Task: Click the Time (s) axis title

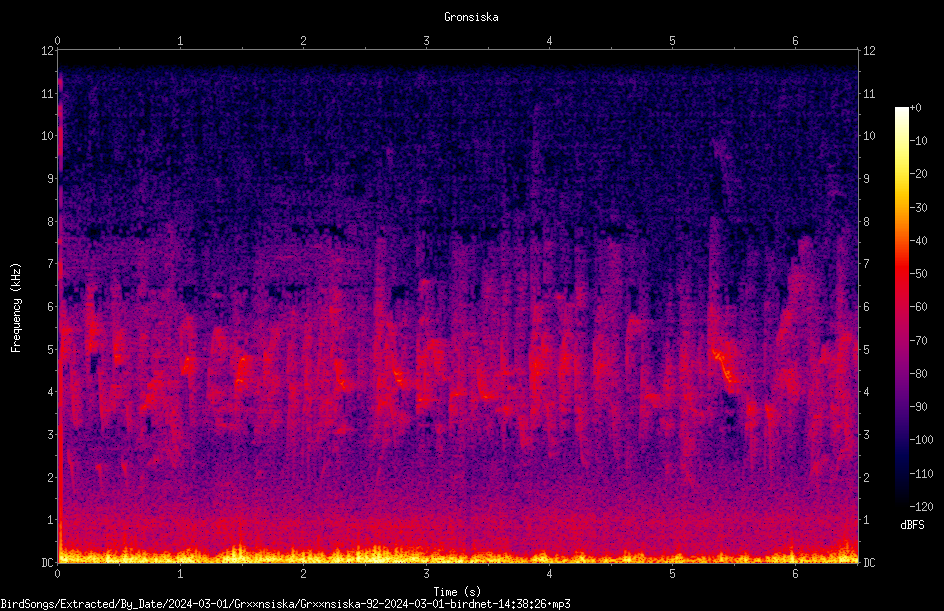Action: tap(457, 592)
